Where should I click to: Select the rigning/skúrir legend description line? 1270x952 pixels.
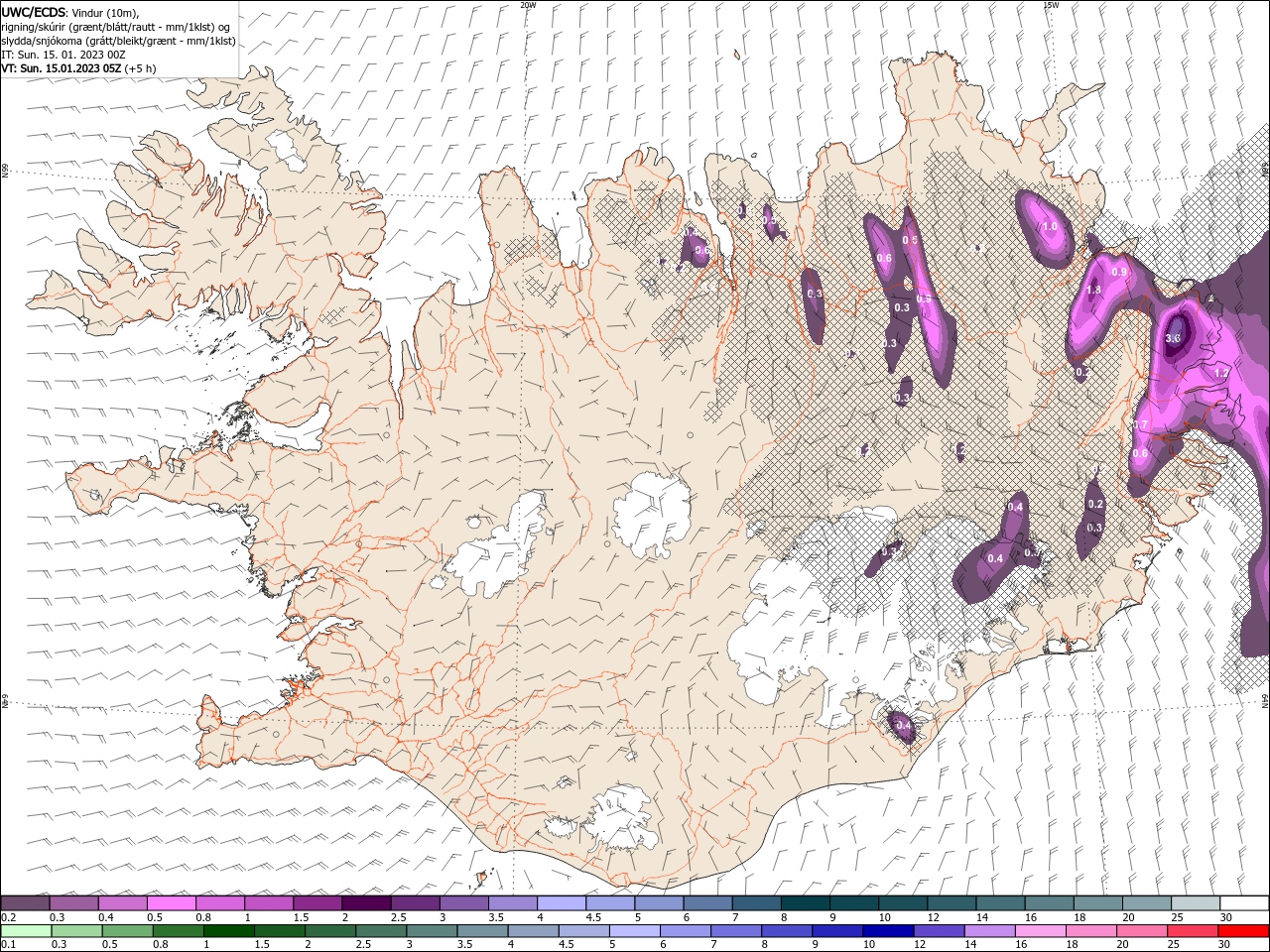tap(116, 27)
